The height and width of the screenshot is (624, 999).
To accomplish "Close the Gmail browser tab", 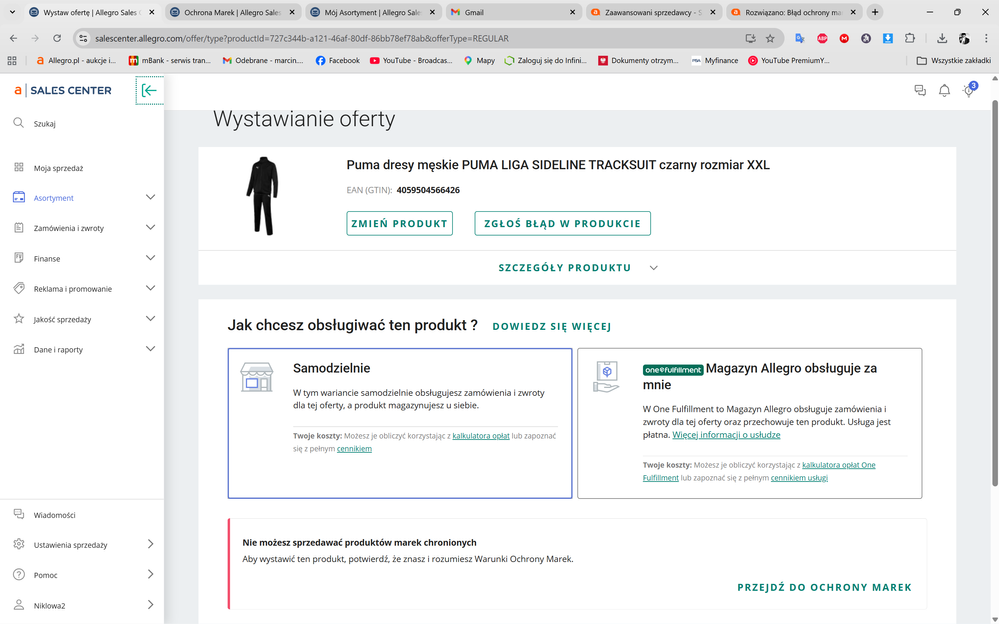I will (572, 12).
